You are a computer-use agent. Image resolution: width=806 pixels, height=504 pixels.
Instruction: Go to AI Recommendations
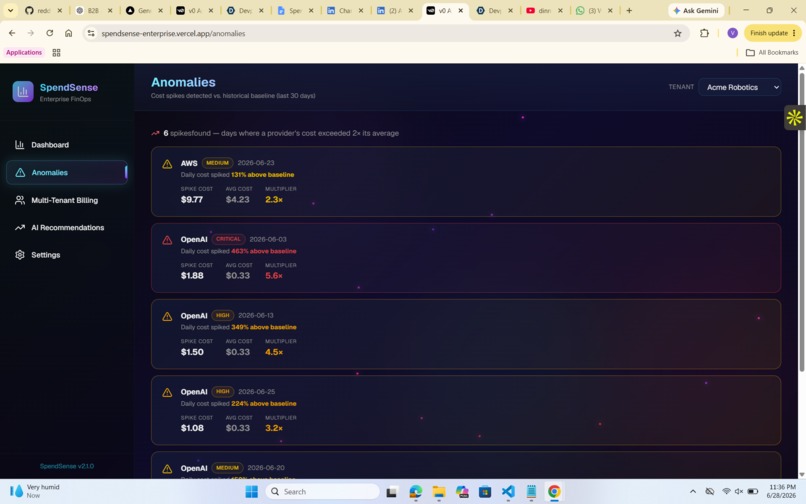click(x=67, y=228)
